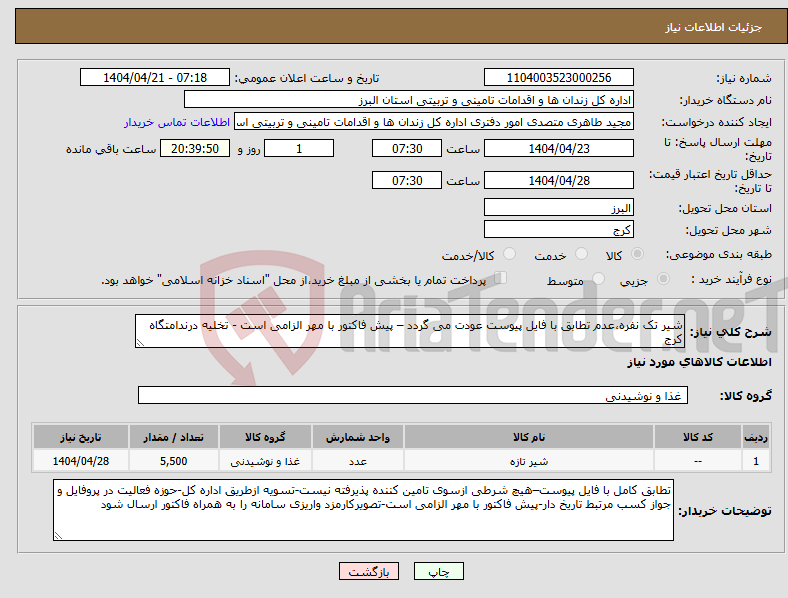788x598 pixels.
Task: Click the general need description text area
Action: point(410,331)
